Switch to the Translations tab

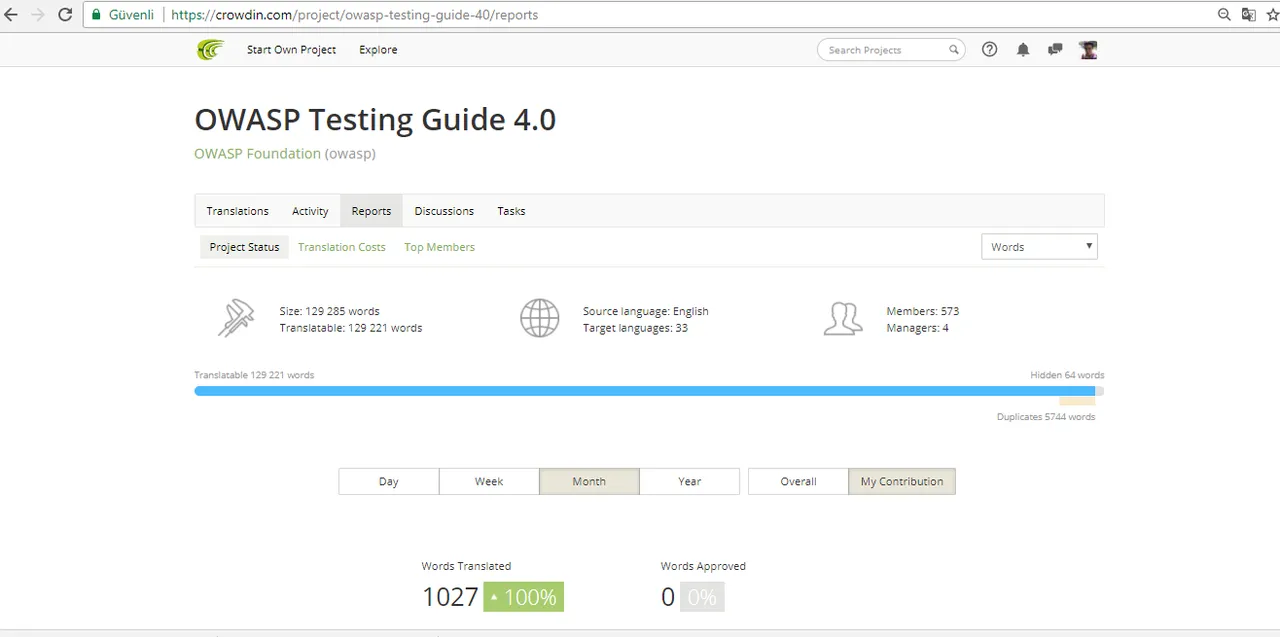(237, 211)
